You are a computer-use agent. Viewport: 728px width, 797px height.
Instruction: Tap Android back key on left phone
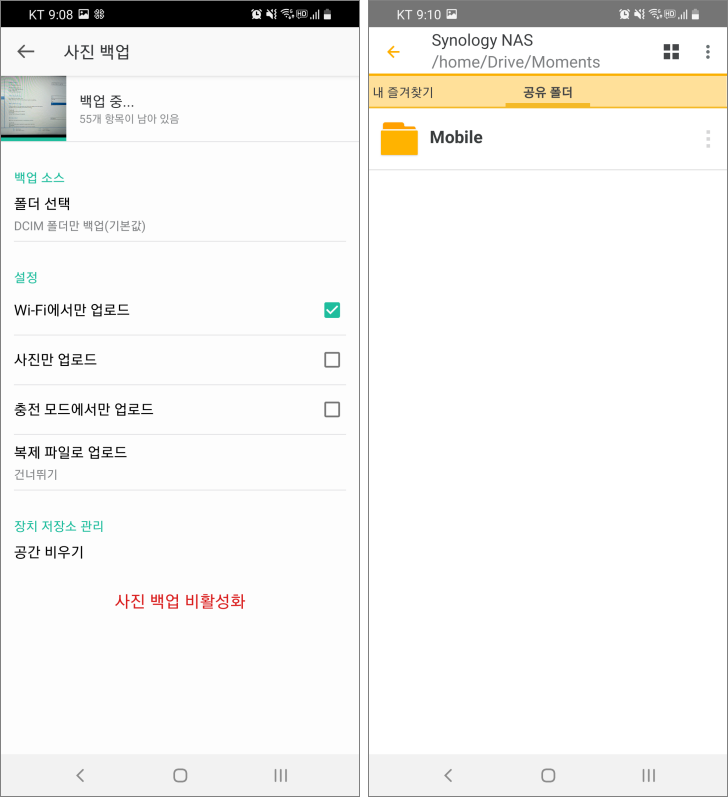coord(80,775)
